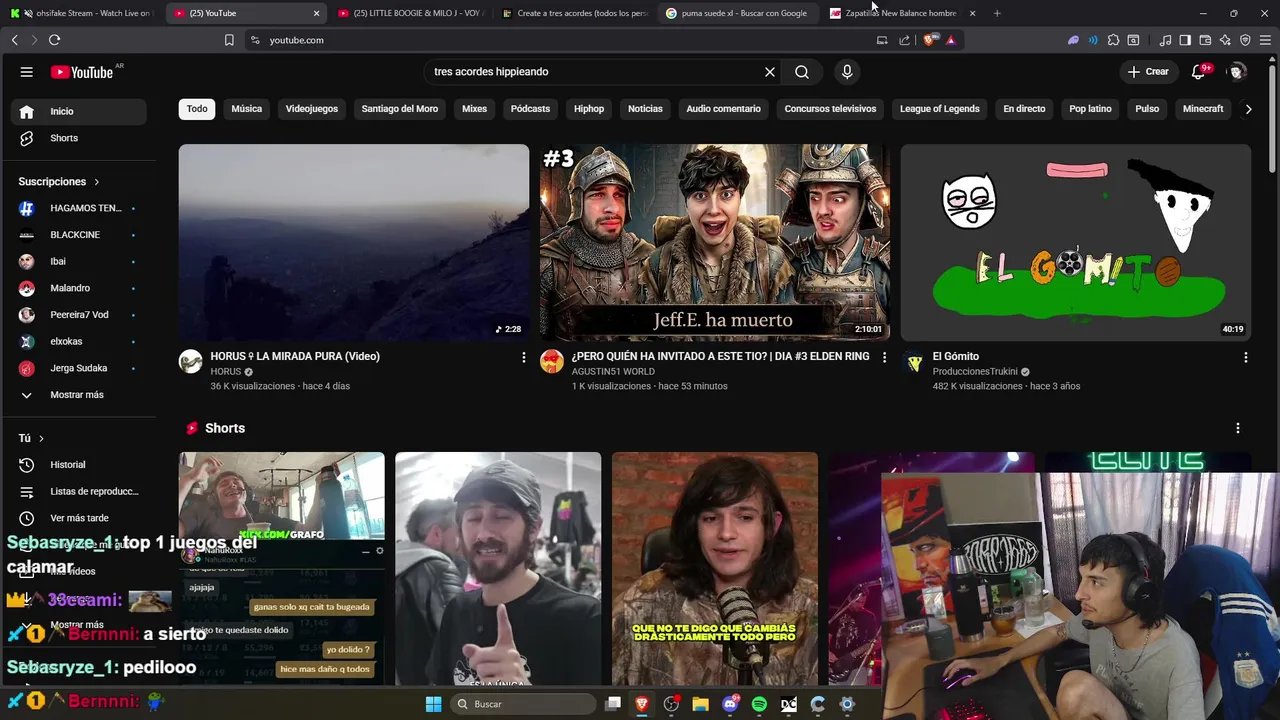Select the Videojuegos filter chip
This screenshot has height=720, width=1280.
coord(312,109)
